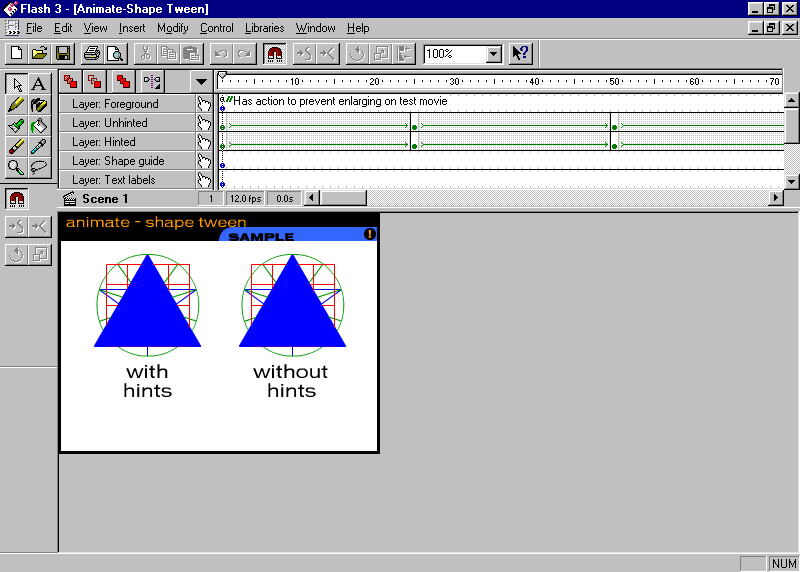This screenshot has width=800, height=572.
Task: Select the Layer: Shape guide name button
Action: [128, 161]
